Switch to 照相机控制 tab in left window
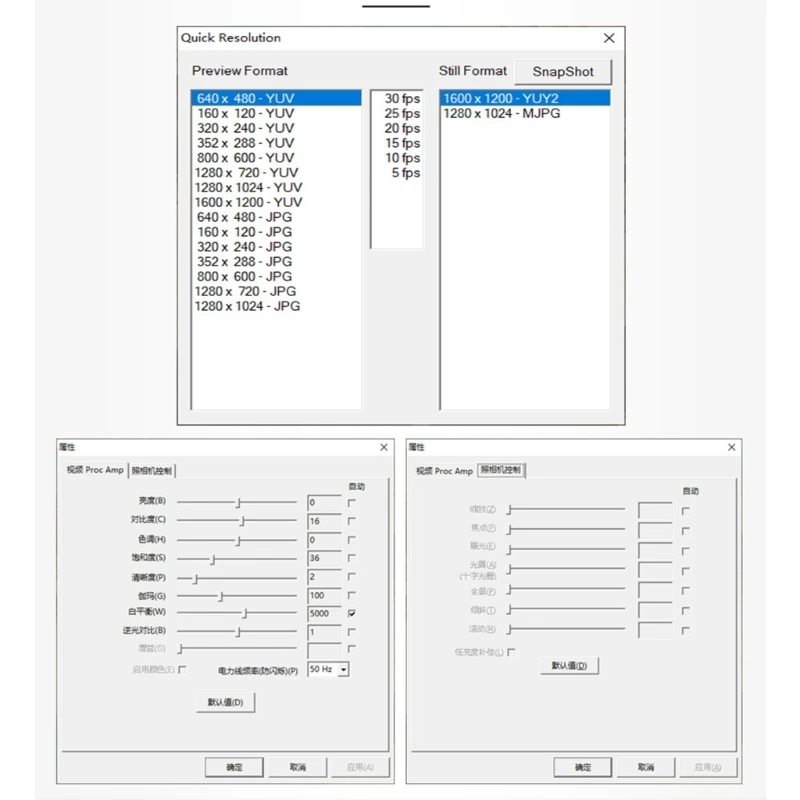Image resolution: width=800 pixels, height=800 pixels. (x=152, y=470)
